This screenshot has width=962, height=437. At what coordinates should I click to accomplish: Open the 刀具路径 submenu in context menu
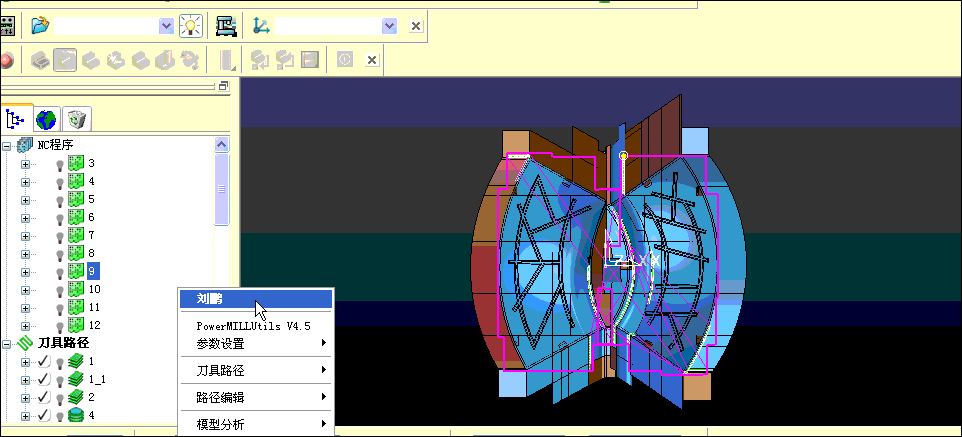click(x=256, y=371)
